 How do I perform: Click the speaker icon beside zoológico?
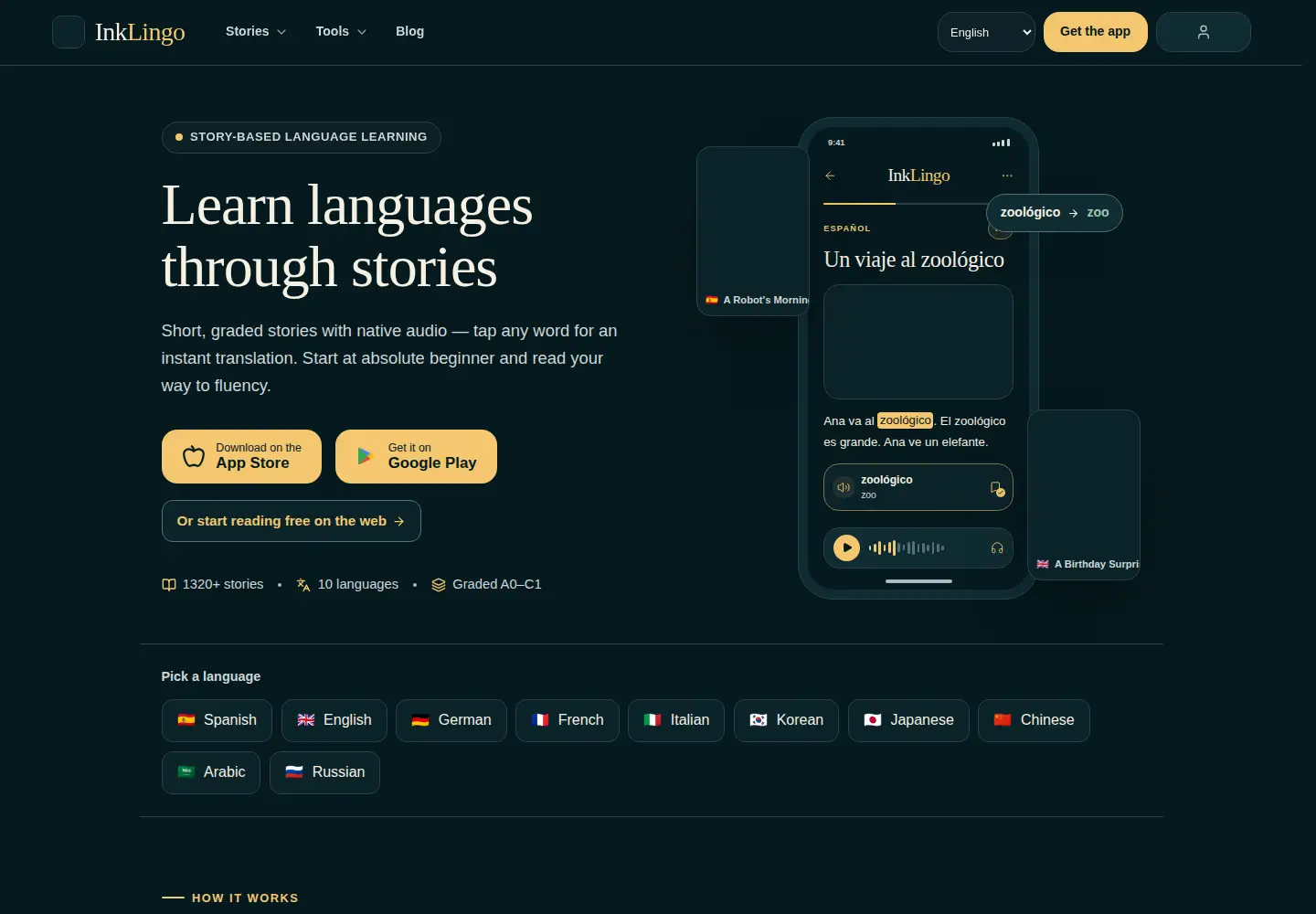844,487
